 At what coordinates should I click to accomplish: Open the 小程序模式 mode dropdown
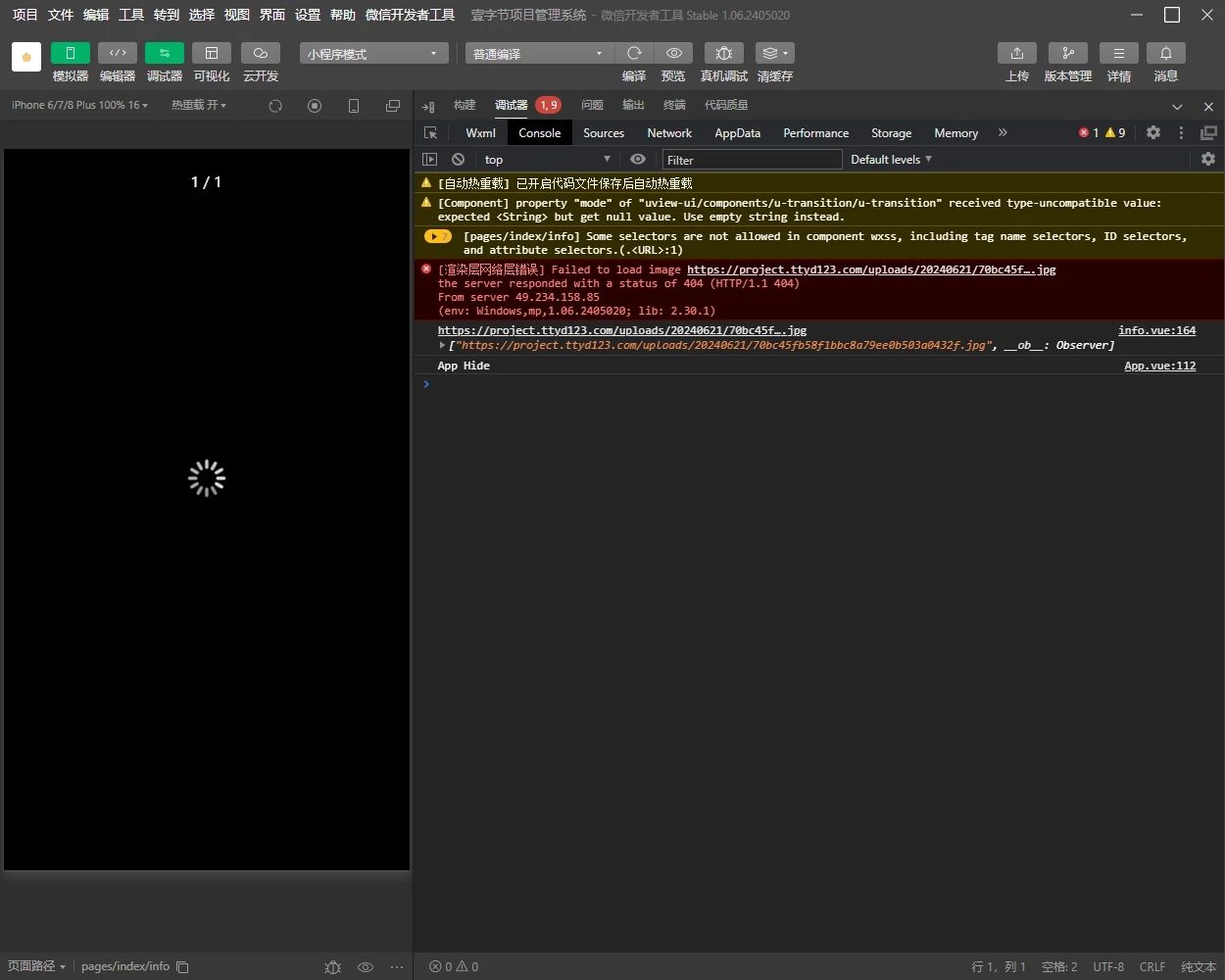pos(373,54)
